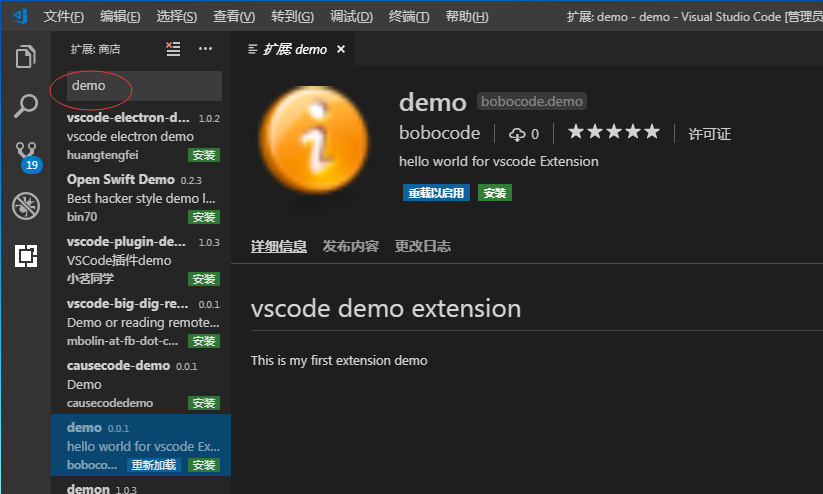This screenshot has width=823, height=494.
Task: Click the demo extension title heading
Action: tap(432, 102)
